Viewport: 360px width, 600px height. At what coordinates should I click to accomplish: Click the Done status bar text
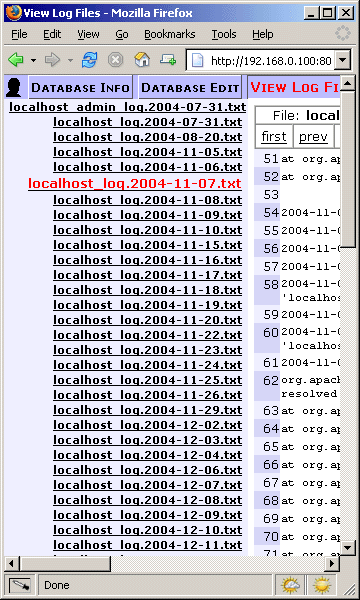[x=57, y=585]
